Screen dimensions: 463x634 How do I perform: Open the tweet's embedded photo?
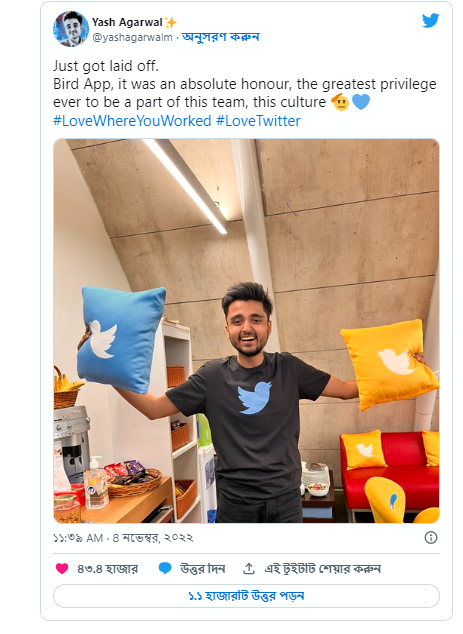click(x=246, y=331)
